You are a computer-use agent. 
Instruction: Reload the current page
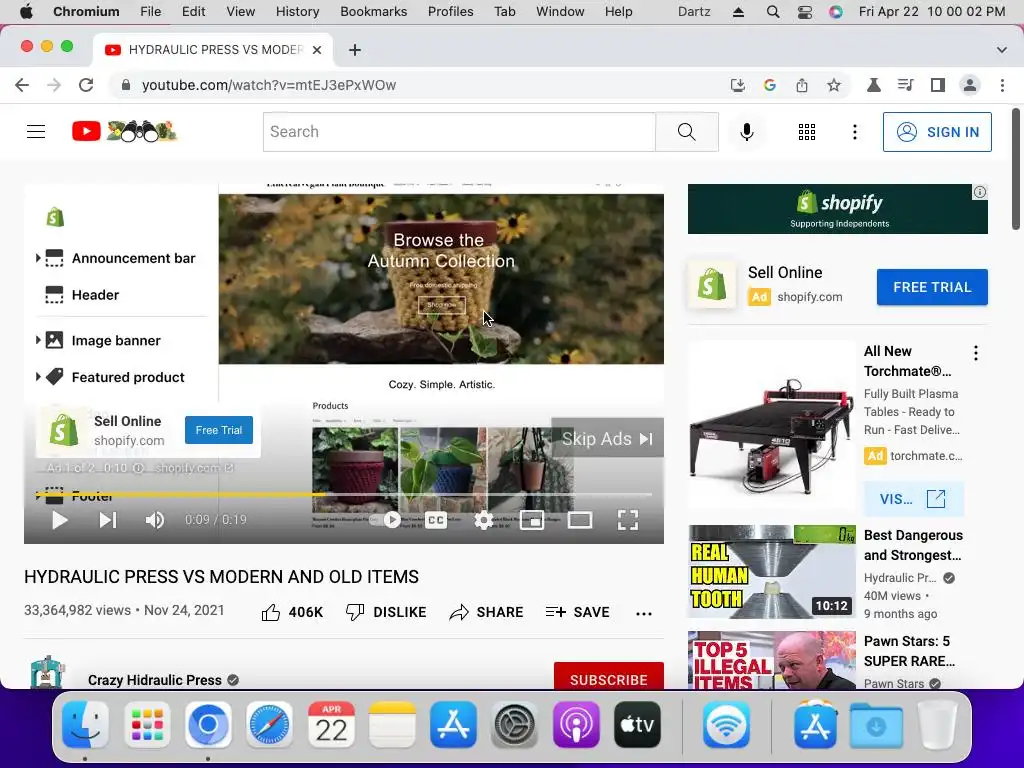[x=86, y=85]
